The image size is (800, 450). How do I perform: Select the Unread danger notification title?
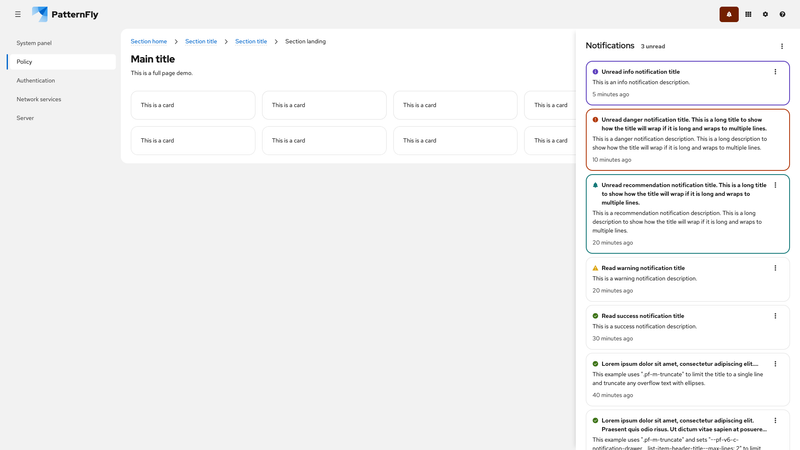684,124
